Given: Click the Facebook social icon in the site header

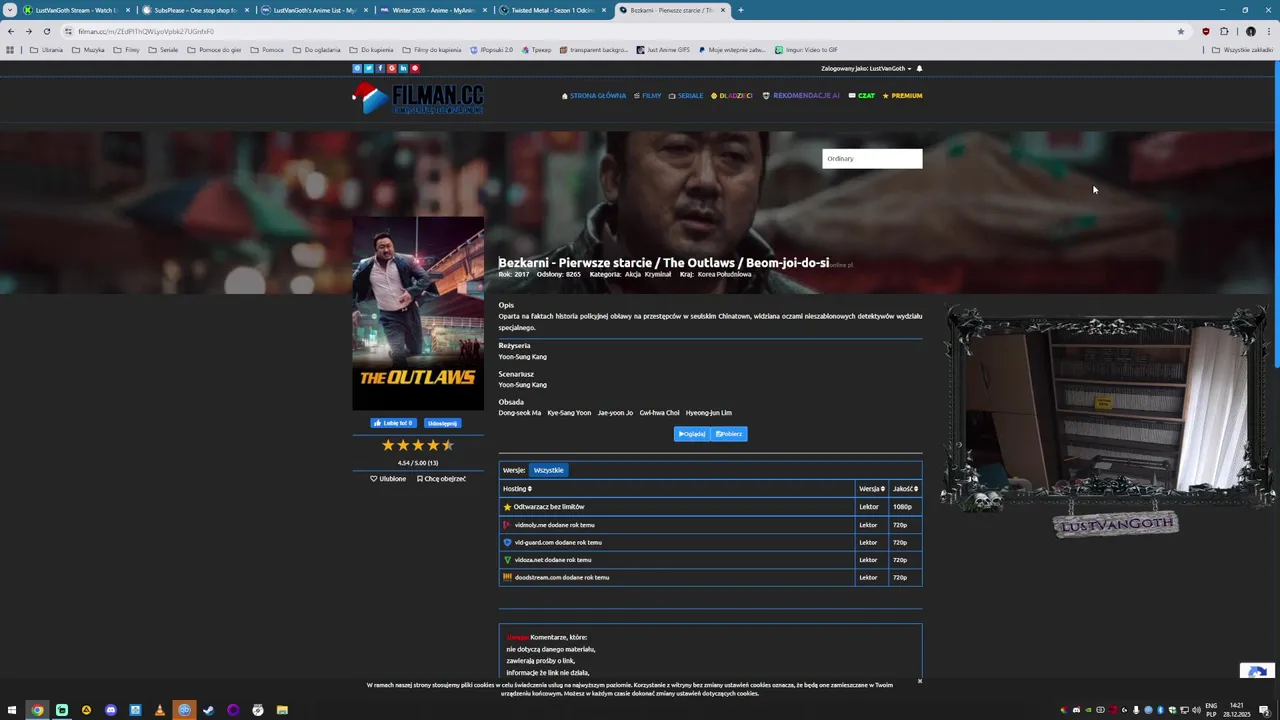Looking at the screenshot, I should [x=380, y=68].
